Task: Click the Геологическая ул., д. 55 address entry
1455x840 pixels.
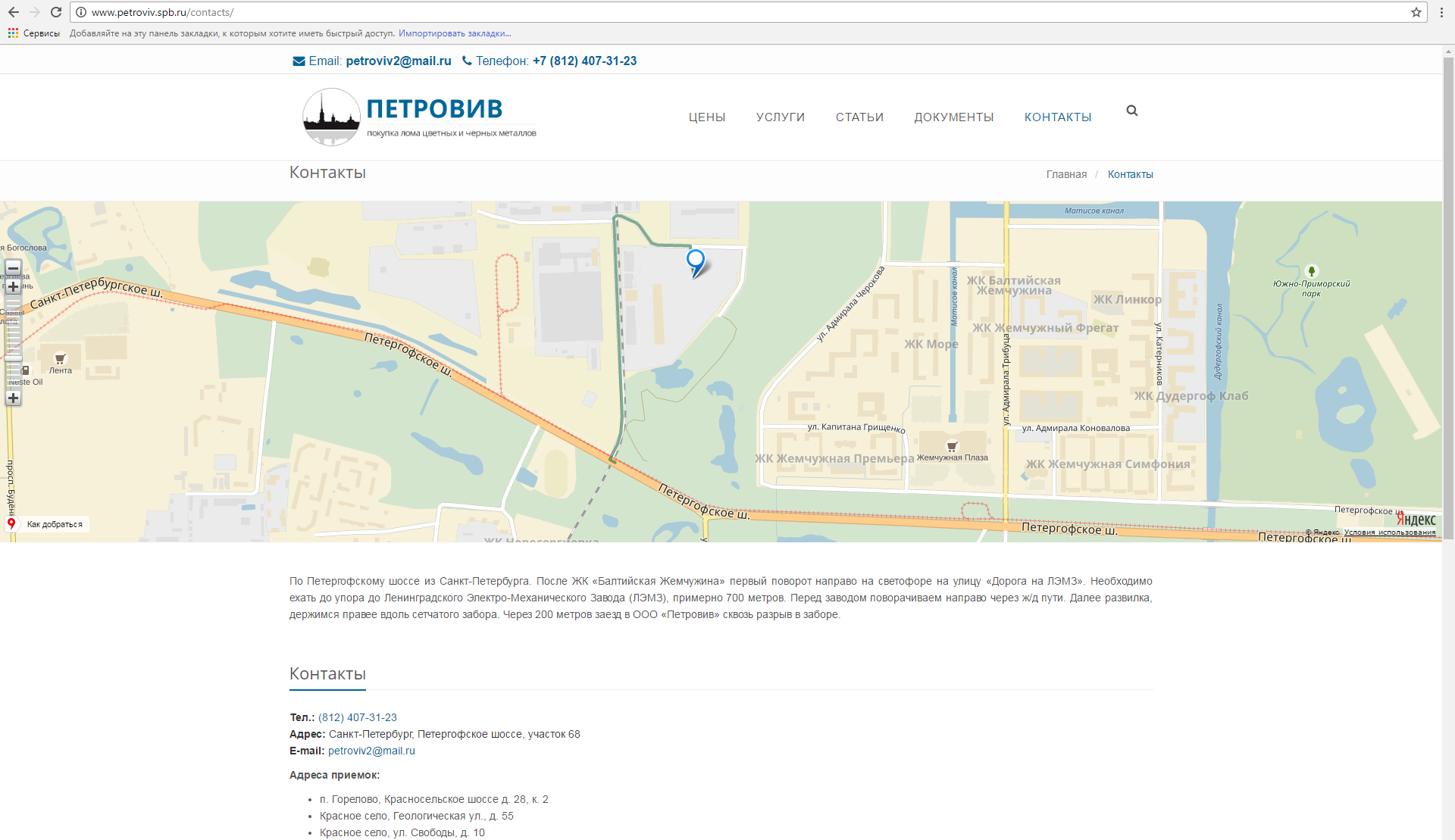Action: coord(417,816)
